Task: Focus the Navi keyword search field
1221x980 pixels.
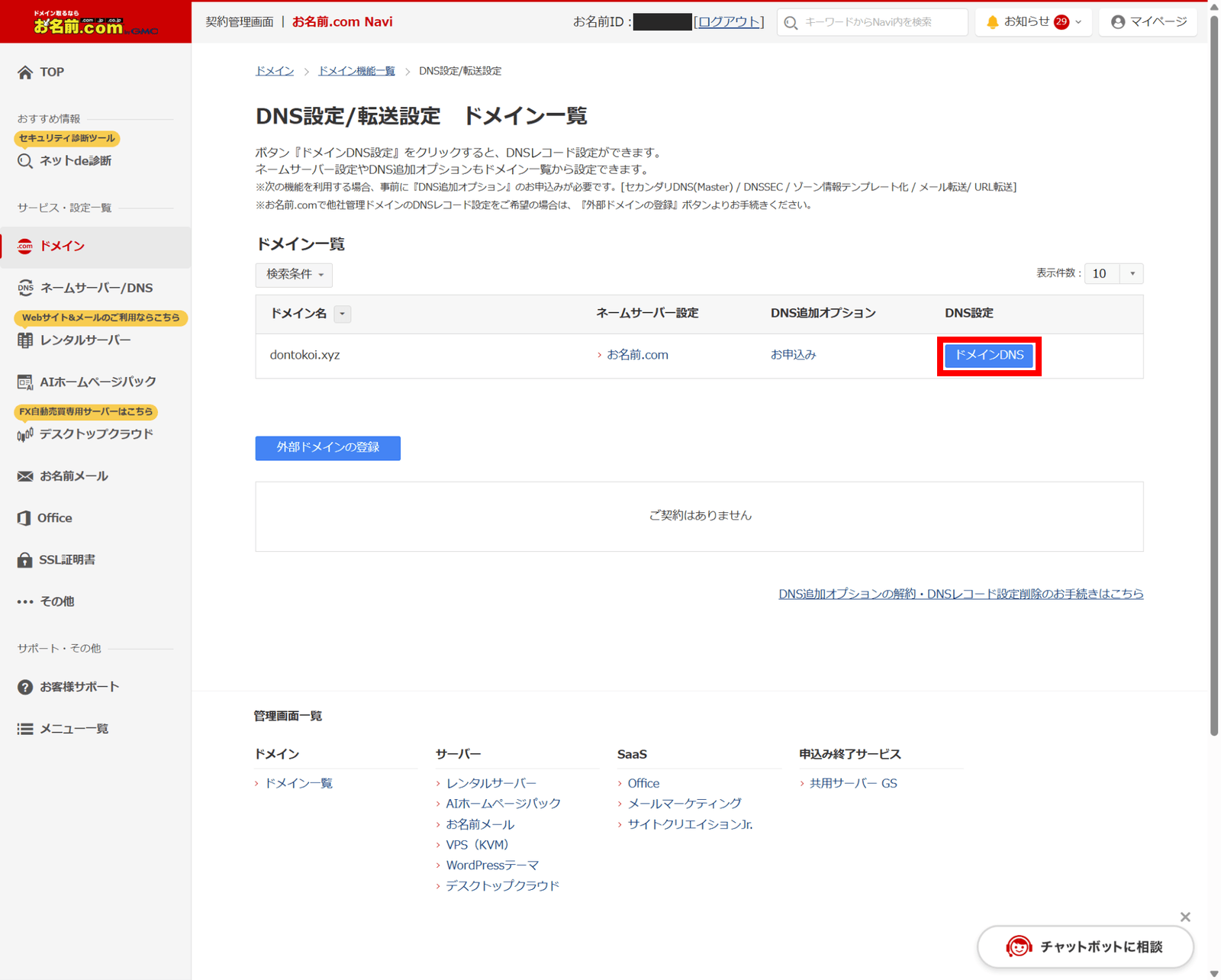Action: coord(872,22)
